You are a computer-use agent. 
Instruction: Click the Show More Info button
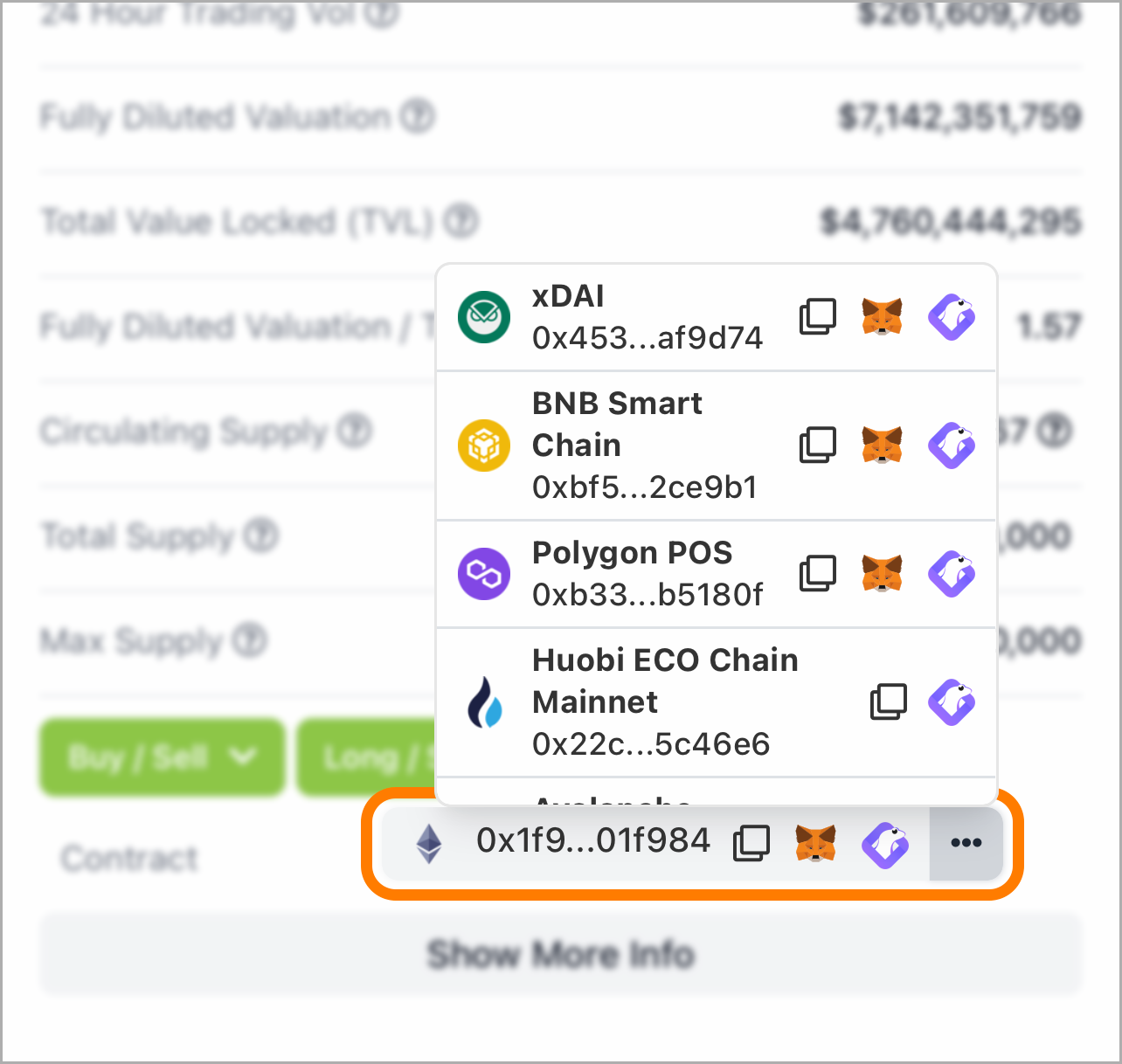click(560, 954)
